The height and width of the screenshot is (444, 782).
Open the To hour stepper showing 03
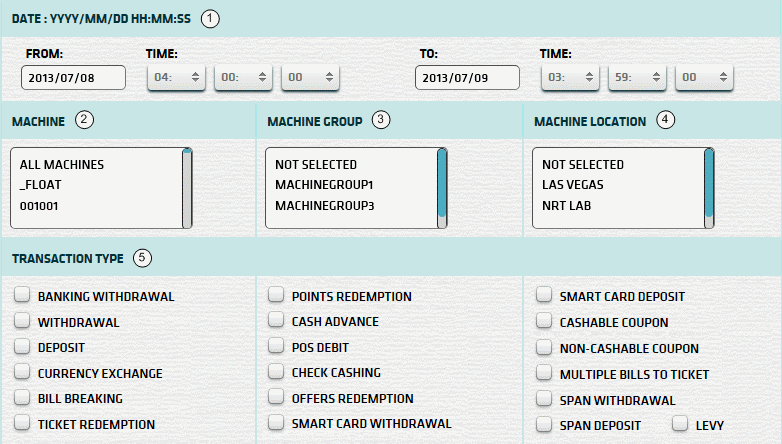point(571,77)
